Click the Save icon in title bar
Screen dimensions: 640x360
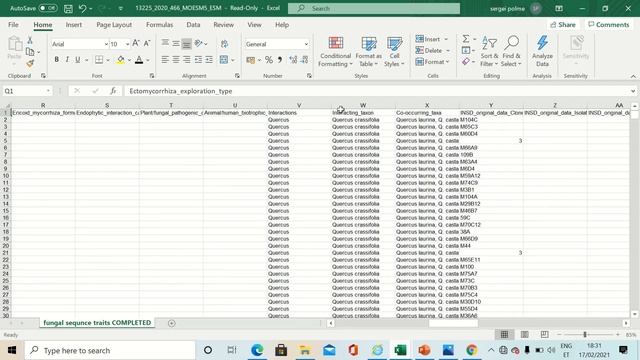click(x=68, y=8)
